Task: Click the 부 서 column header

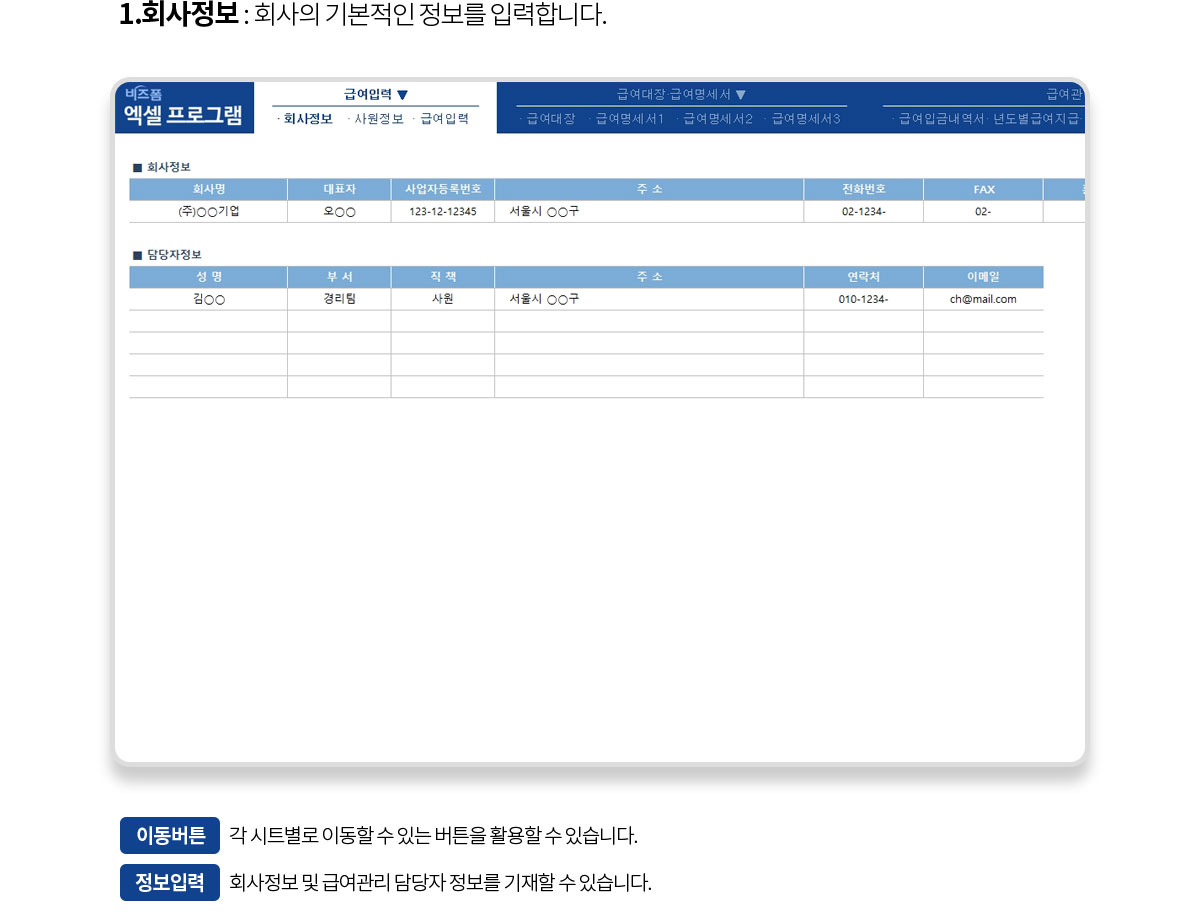Action: [339, 277]
